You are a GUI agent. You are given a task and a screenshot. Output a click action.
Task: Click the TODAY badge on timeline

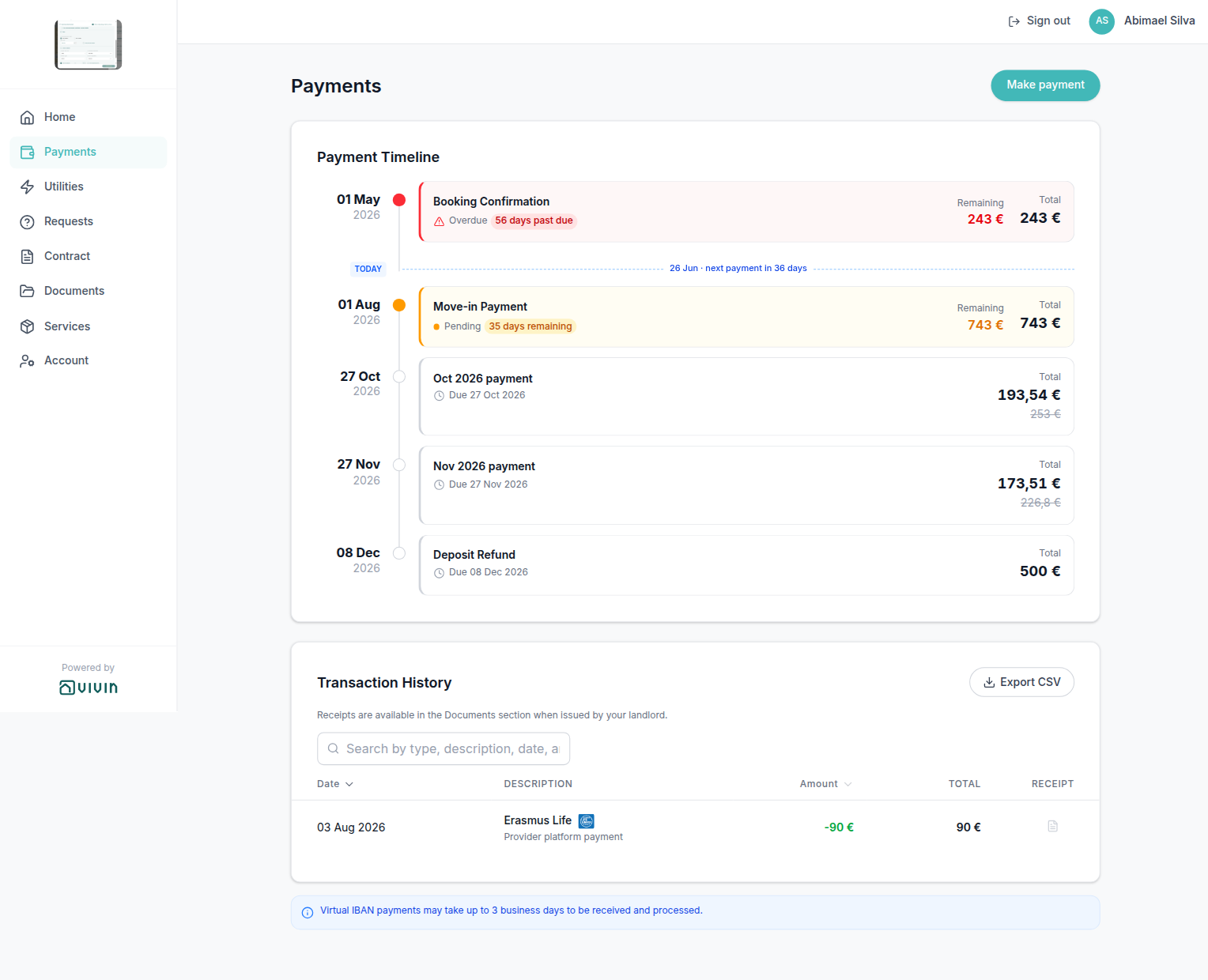point(368,269)
